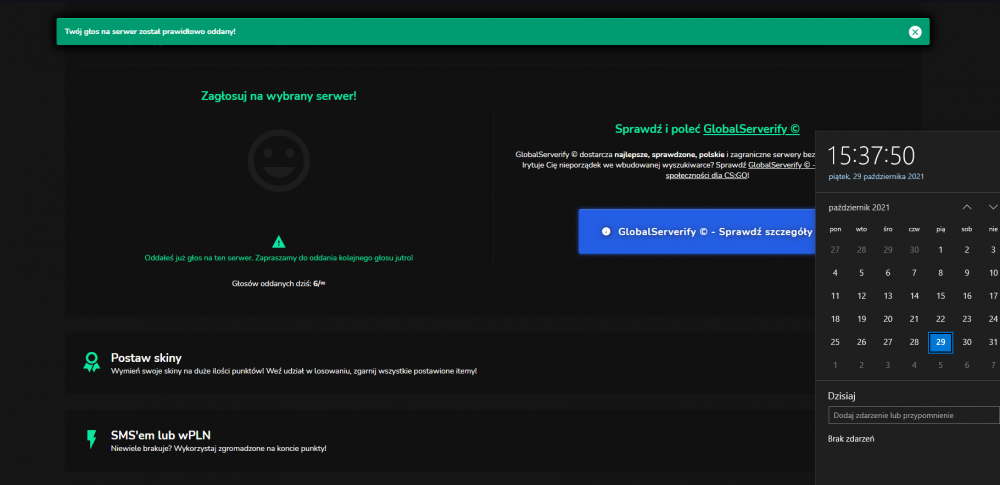Select October 19 in the calendar
1000x485 pixels.
pos(862,319)
